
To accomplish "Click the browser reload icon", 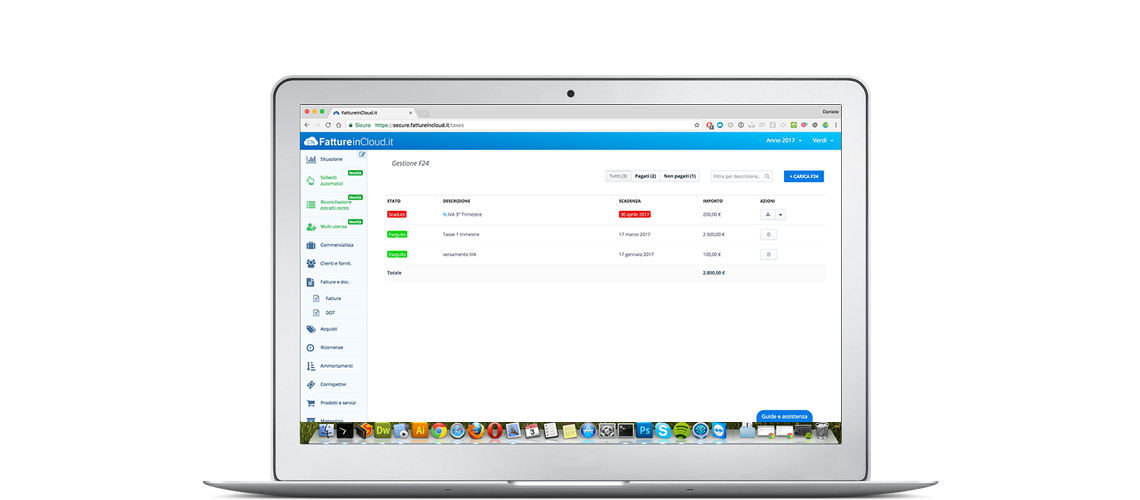I will click(328, 125).
